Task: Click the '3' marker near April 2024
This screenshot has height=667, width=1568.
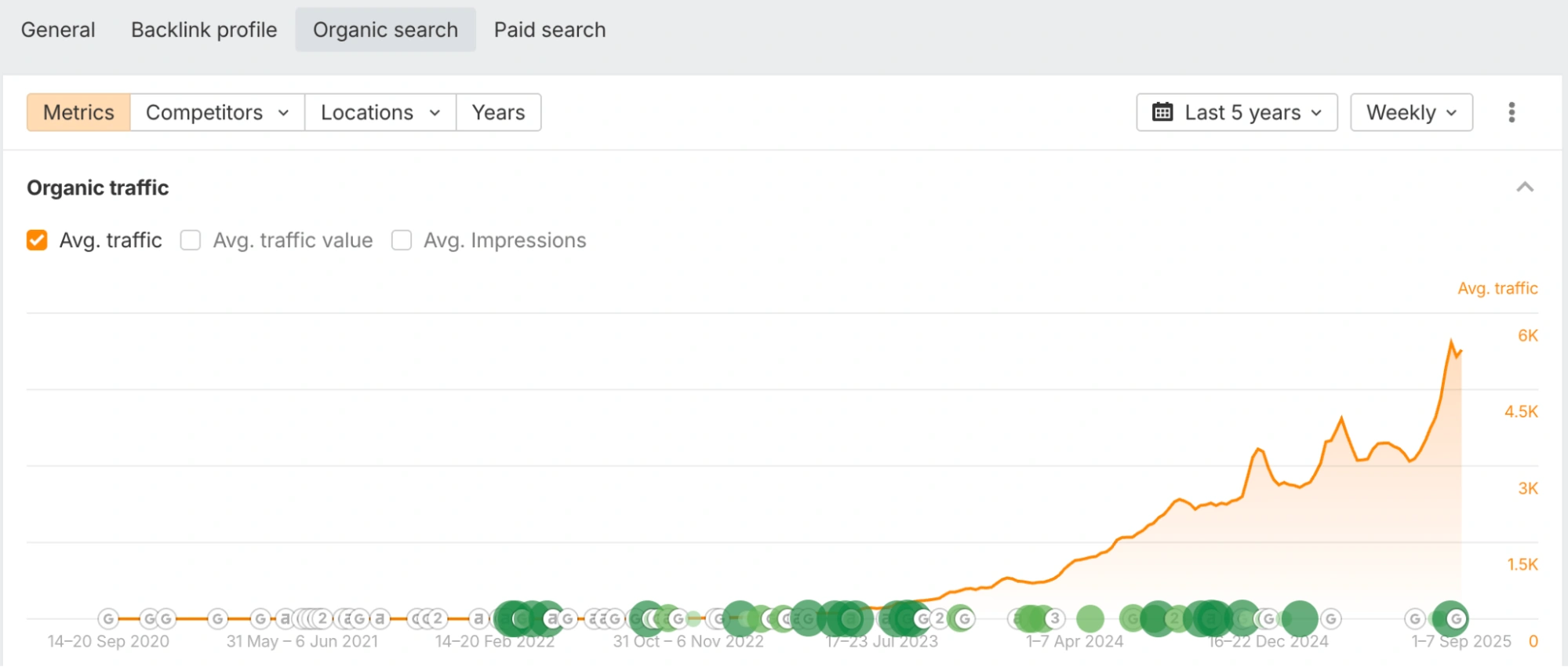Action: (x=1055, y=618)
